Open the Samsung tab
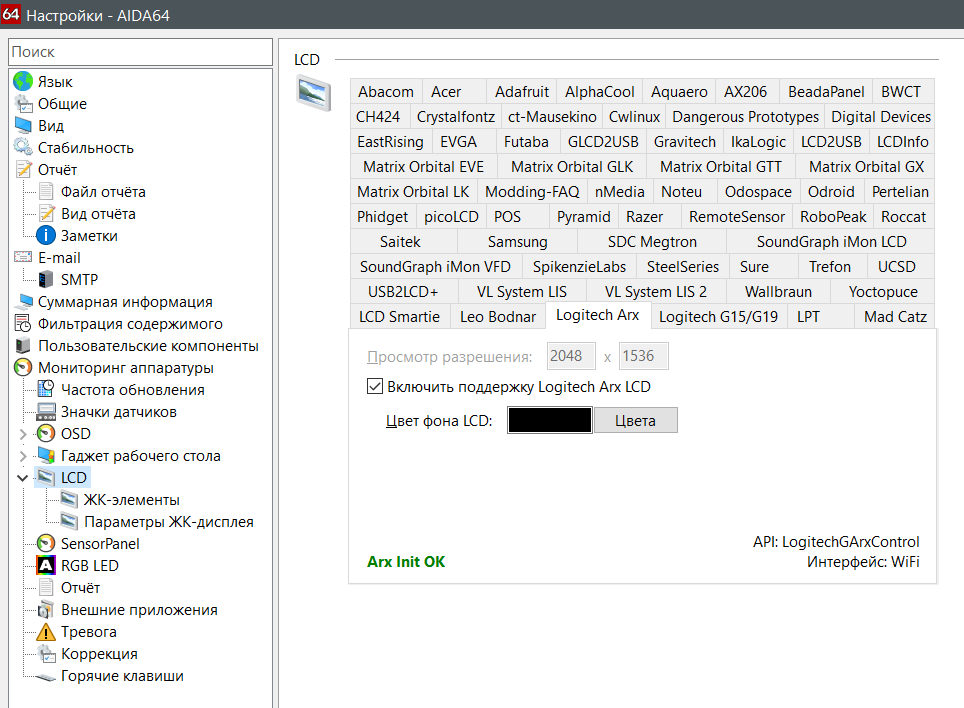Screen dimensions: 964x708 coord(517,242)
